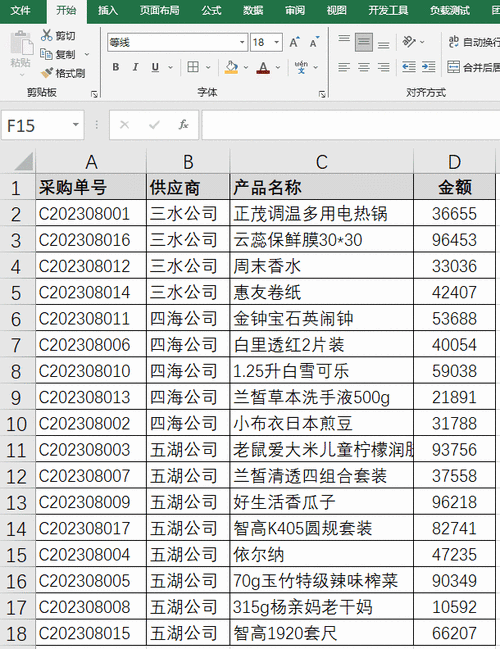This screenshot has height=649, width=500.
Task: Select column A header
Action: coord(91,162)
